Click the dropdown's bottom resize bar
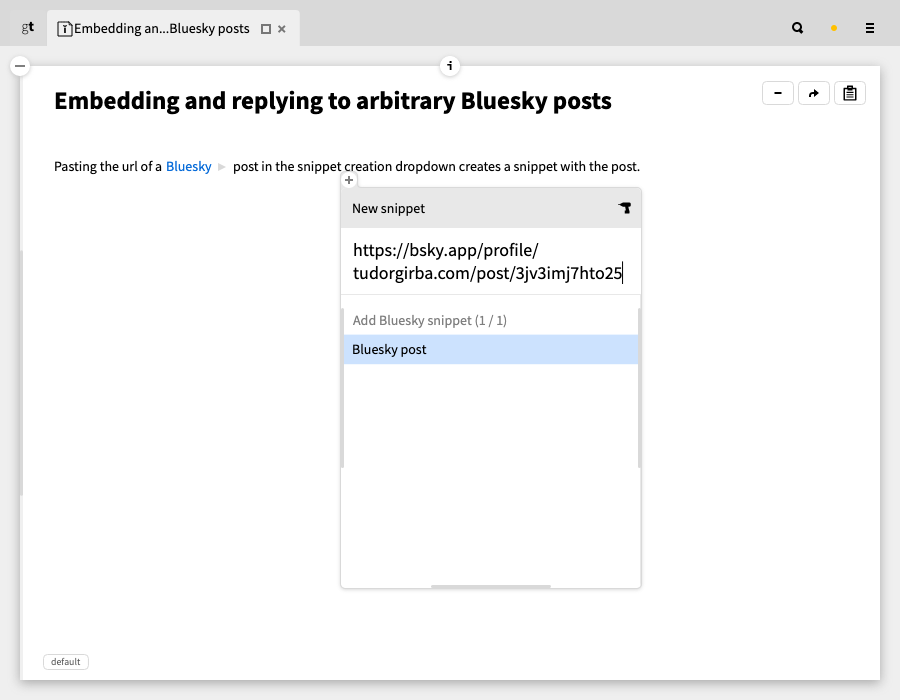 tap(491, 586)
